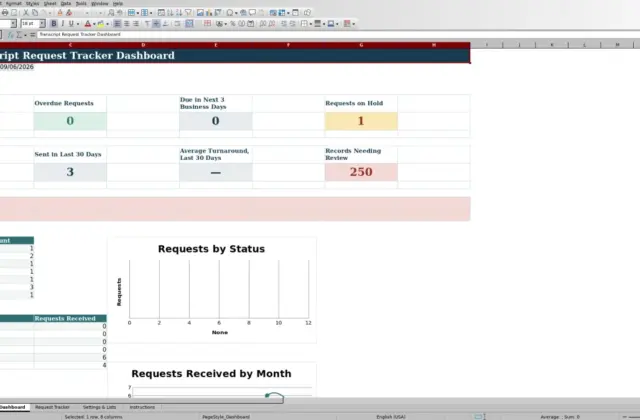Click the yellow background color swatch

point(100,23)
